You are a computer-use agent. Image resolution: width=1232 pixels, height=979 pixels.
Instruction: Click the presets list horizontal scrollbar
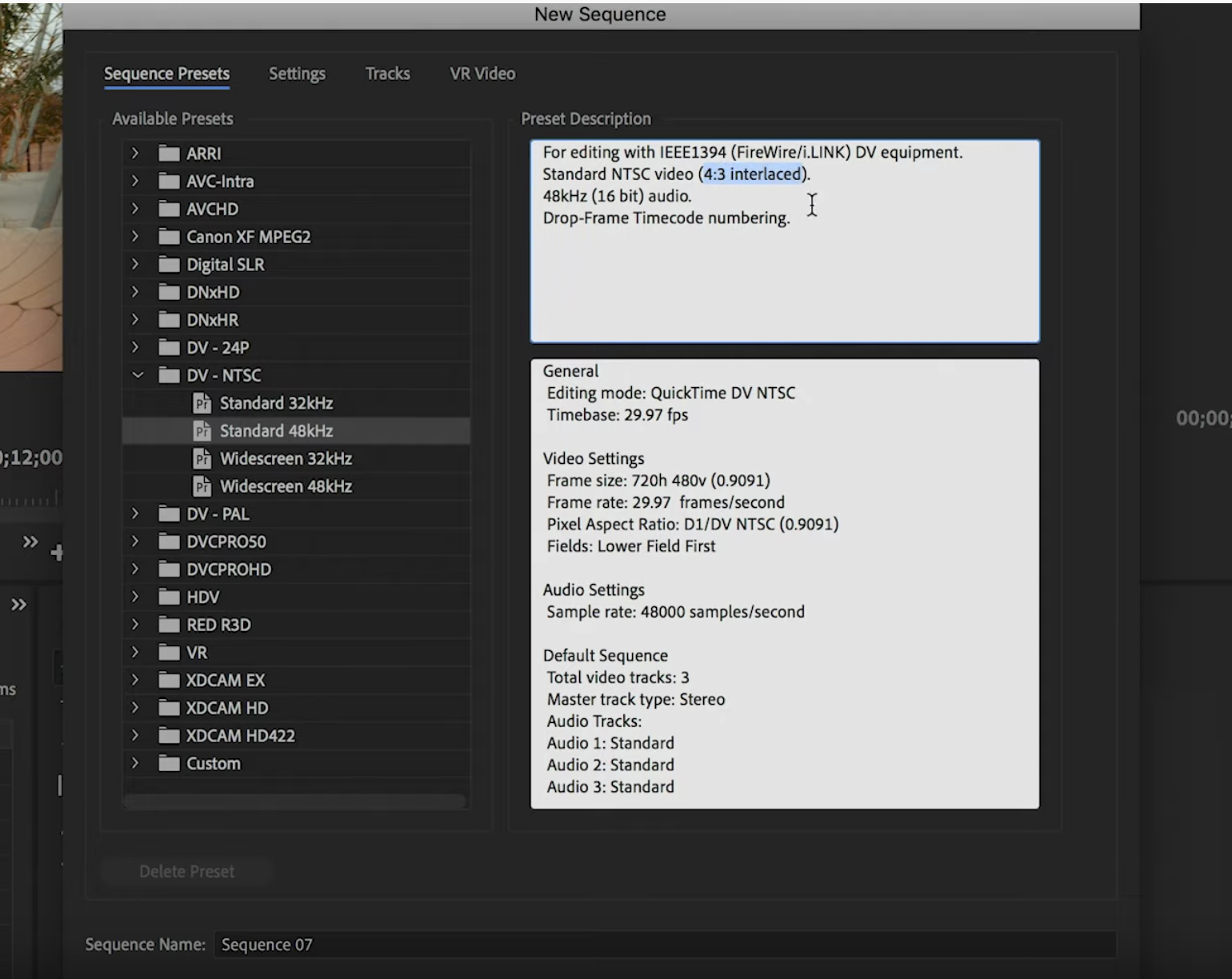pyautogui.click(x=295, y=801)
